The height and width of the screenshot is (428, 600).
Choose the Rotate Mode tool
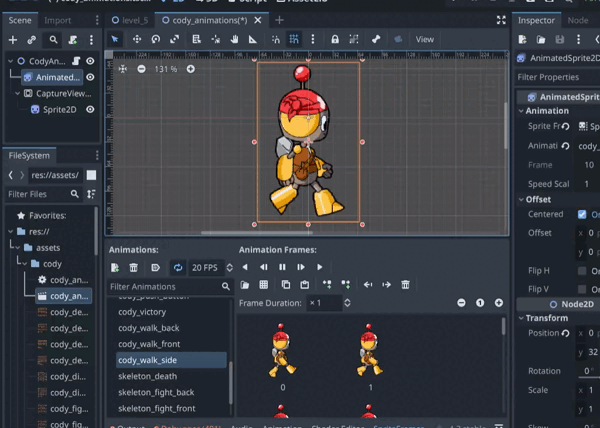click(156, 39)
